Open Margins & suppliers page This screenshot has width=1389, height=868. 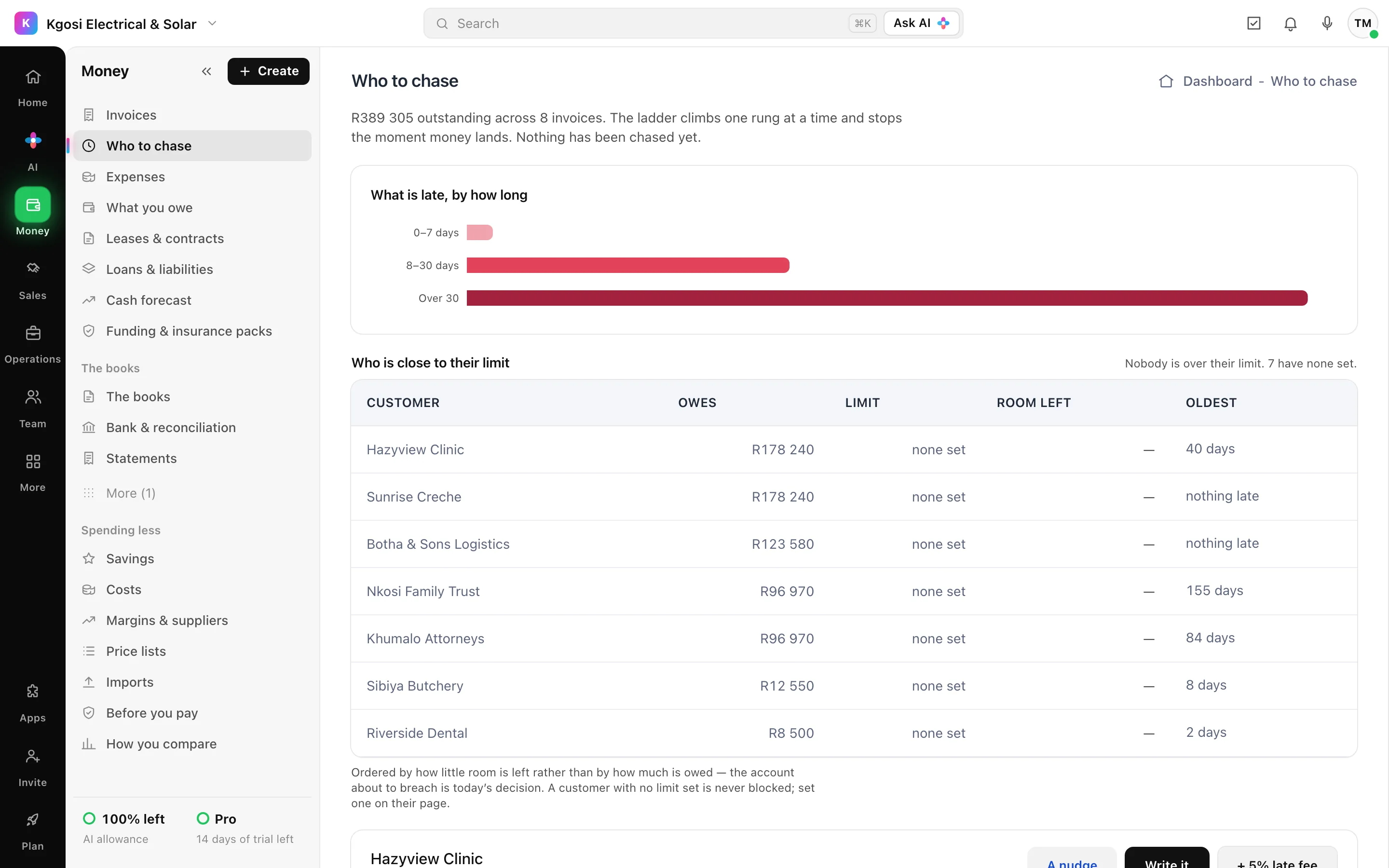coord(192,621)
